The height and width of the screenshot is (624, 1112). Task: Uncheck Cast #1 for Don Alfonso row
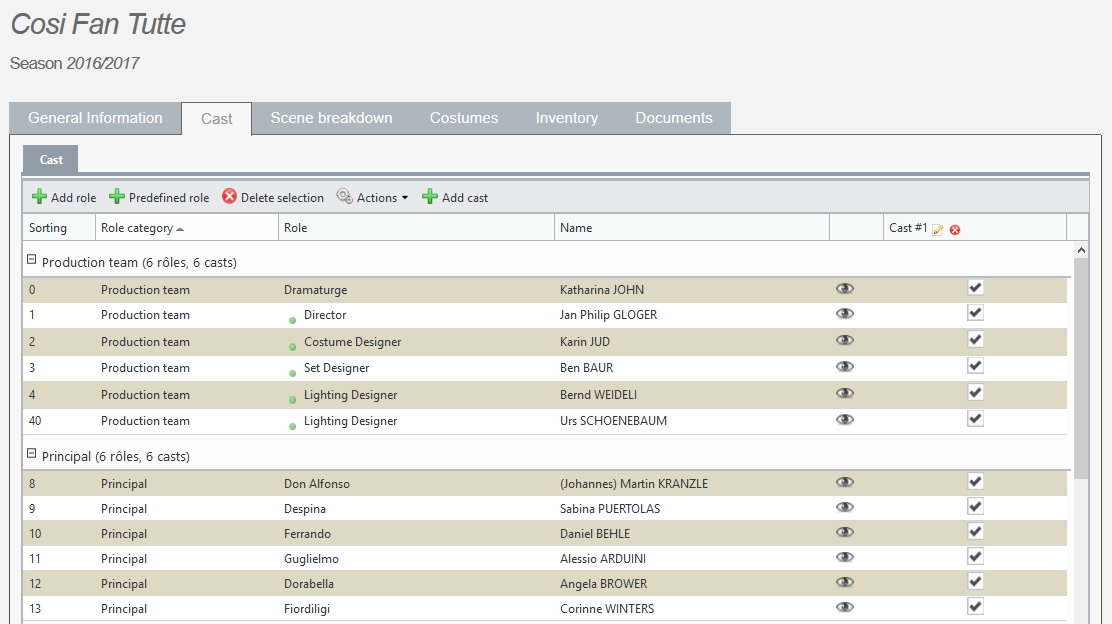[975, 481]
